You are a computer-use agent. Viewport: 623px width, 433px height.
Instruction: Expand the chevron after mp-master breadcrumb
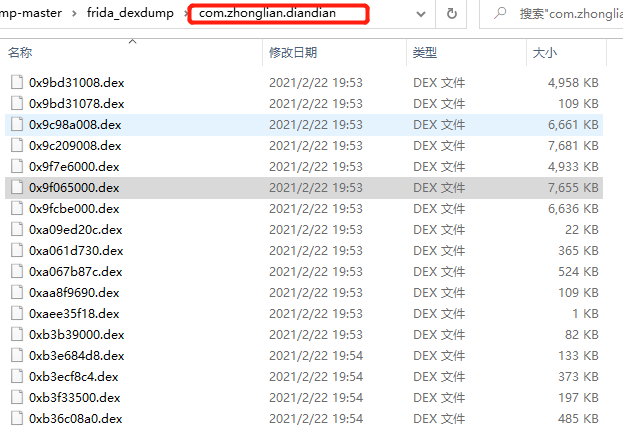pos(74,14)
